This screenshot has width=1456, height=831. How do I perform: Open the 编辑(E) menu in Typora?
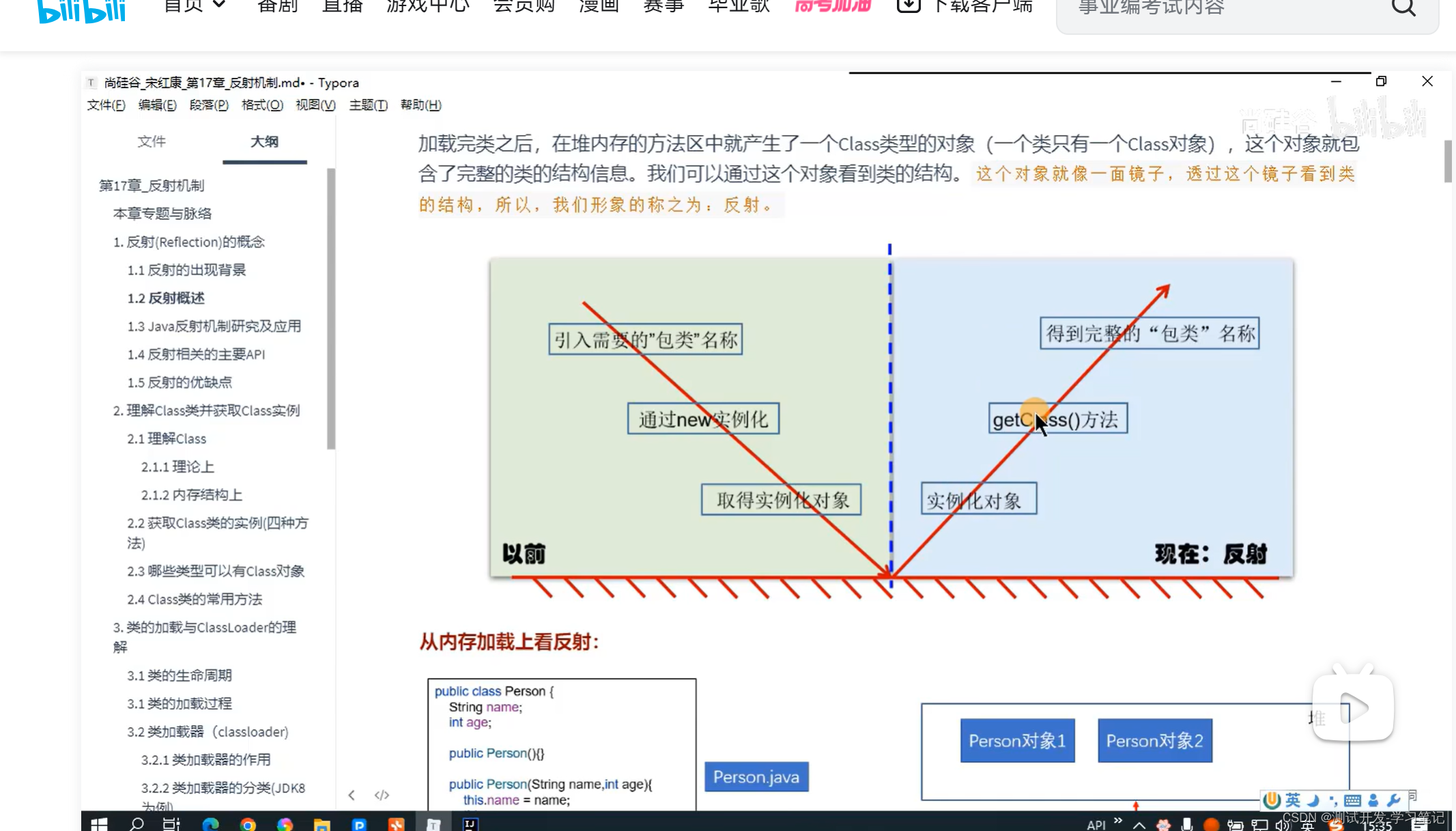(157, 105)
